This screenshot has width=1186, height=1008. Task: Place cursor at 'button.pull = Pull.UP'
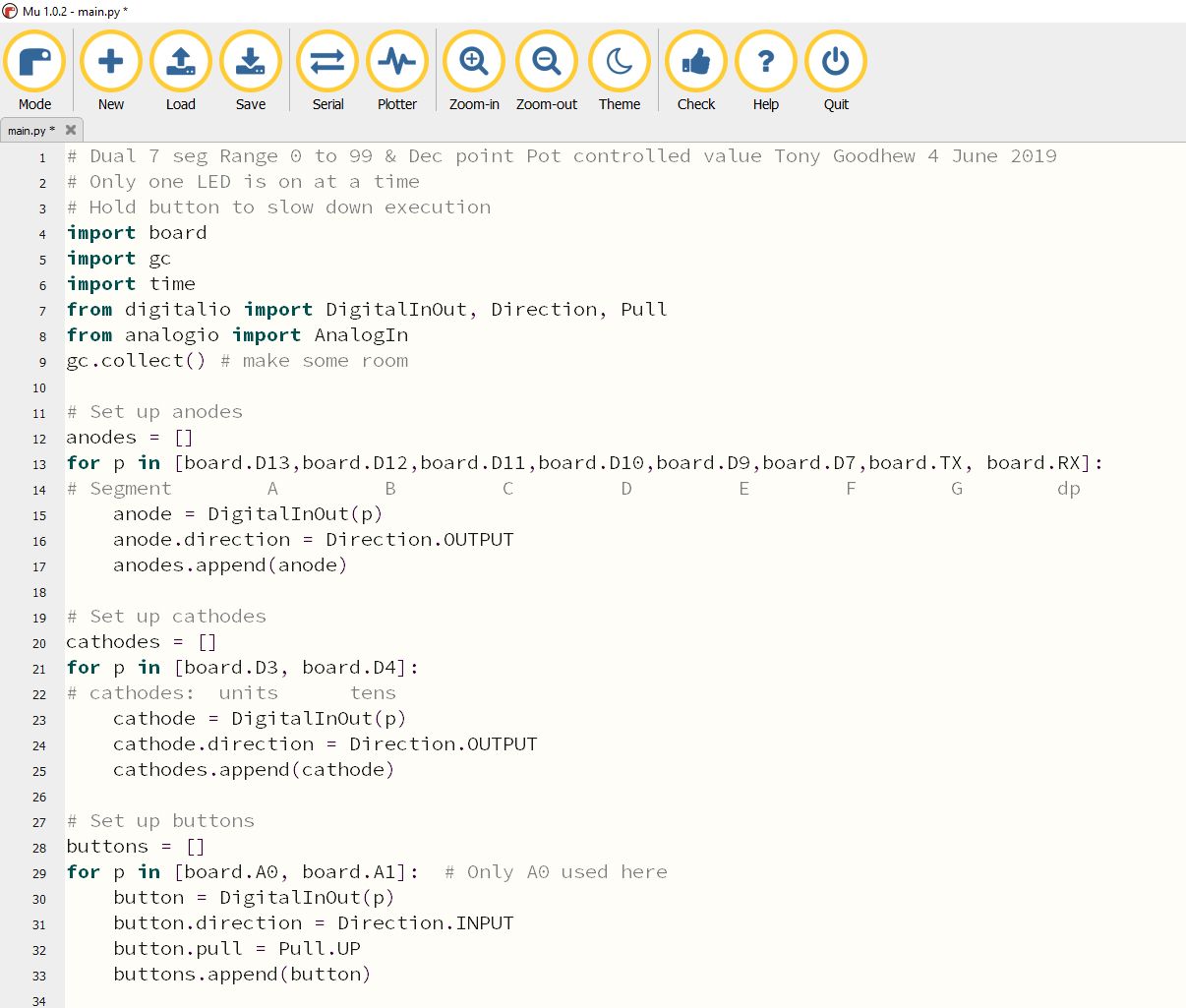[x=236, y=949]
